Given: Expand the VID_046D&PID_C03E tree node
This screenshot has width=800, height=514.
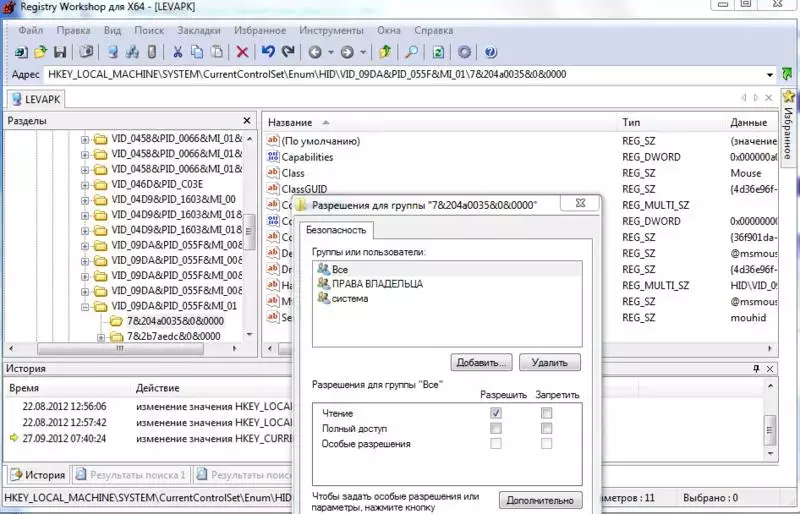Looking at the screenshot, I should click(x=85, y=185).
